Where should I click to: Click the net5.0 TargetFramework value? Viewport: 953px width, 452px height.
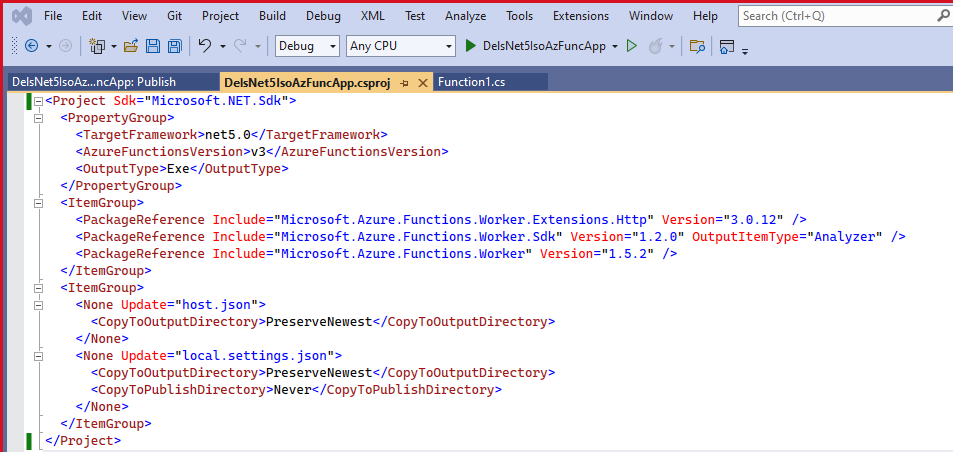pyautogui.click(x=227, y=135)
